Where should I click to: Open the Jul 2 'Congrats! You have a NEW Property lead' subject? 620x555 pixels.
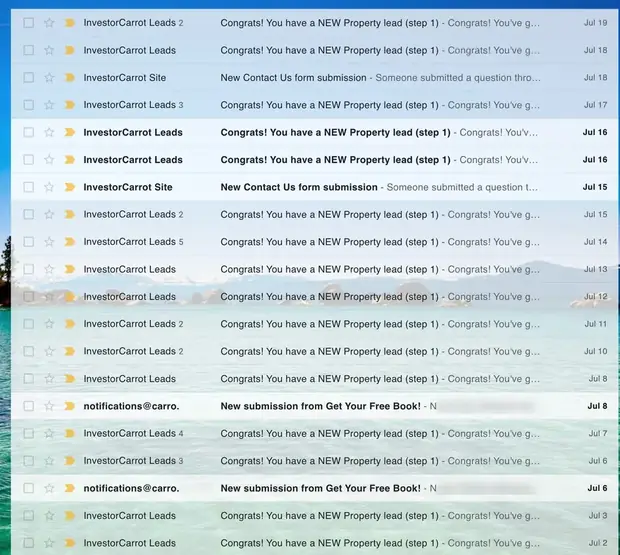pos(329,543)
